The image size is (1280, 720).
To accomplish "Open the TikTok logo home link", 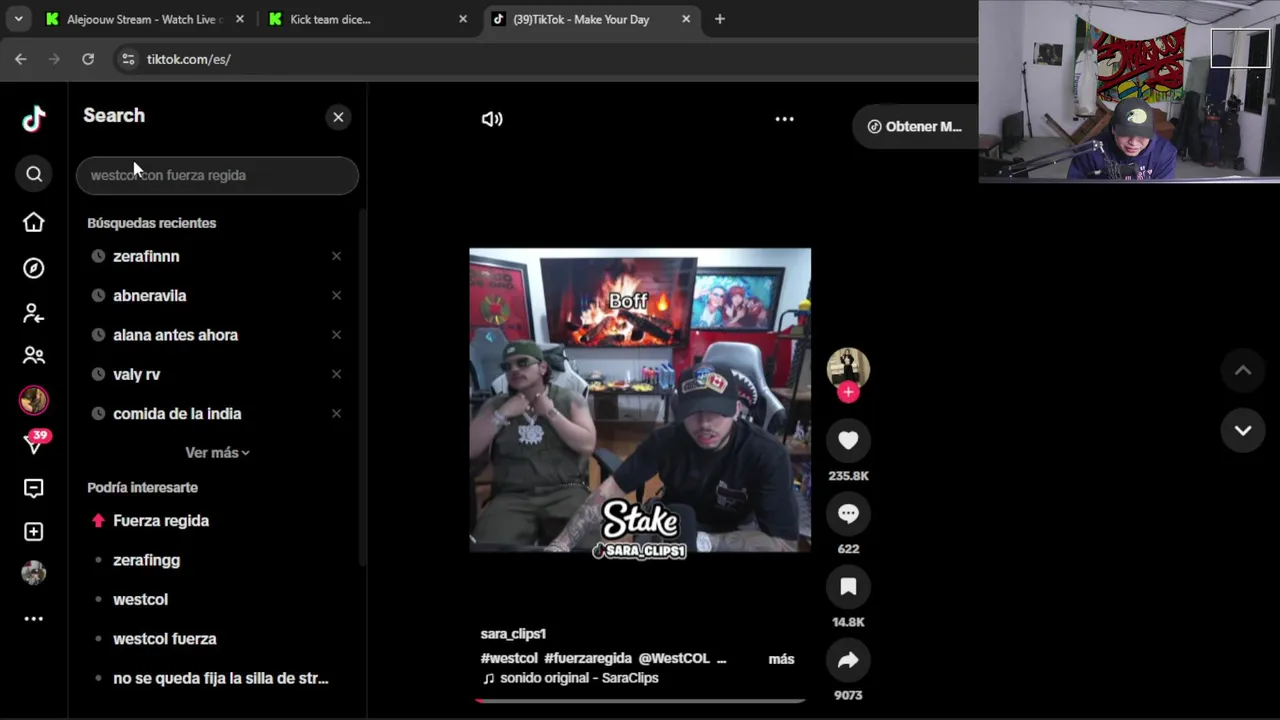I will 34,119.
